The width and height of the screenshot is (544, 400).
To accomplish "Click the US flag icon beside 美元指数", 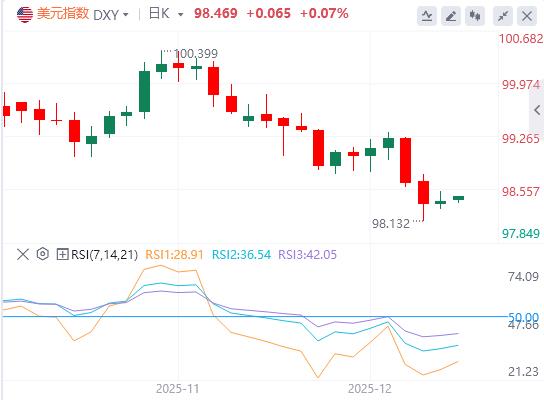I will (25, 15).
